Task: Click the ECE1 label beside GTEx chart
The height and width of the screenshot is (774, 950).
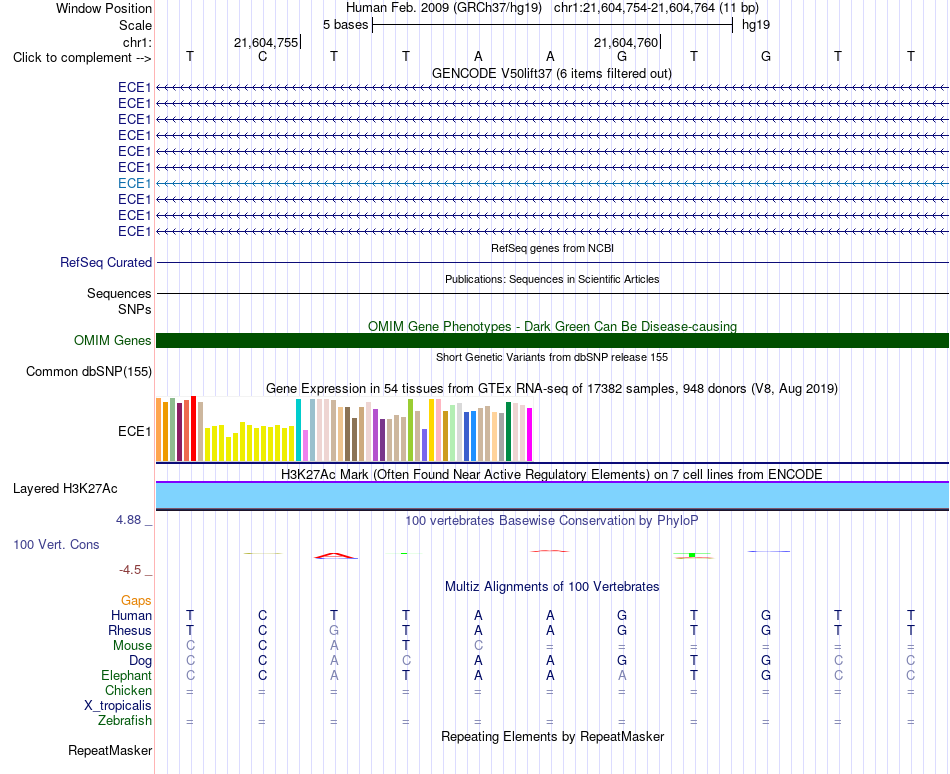Action: [x=135, y=431]
